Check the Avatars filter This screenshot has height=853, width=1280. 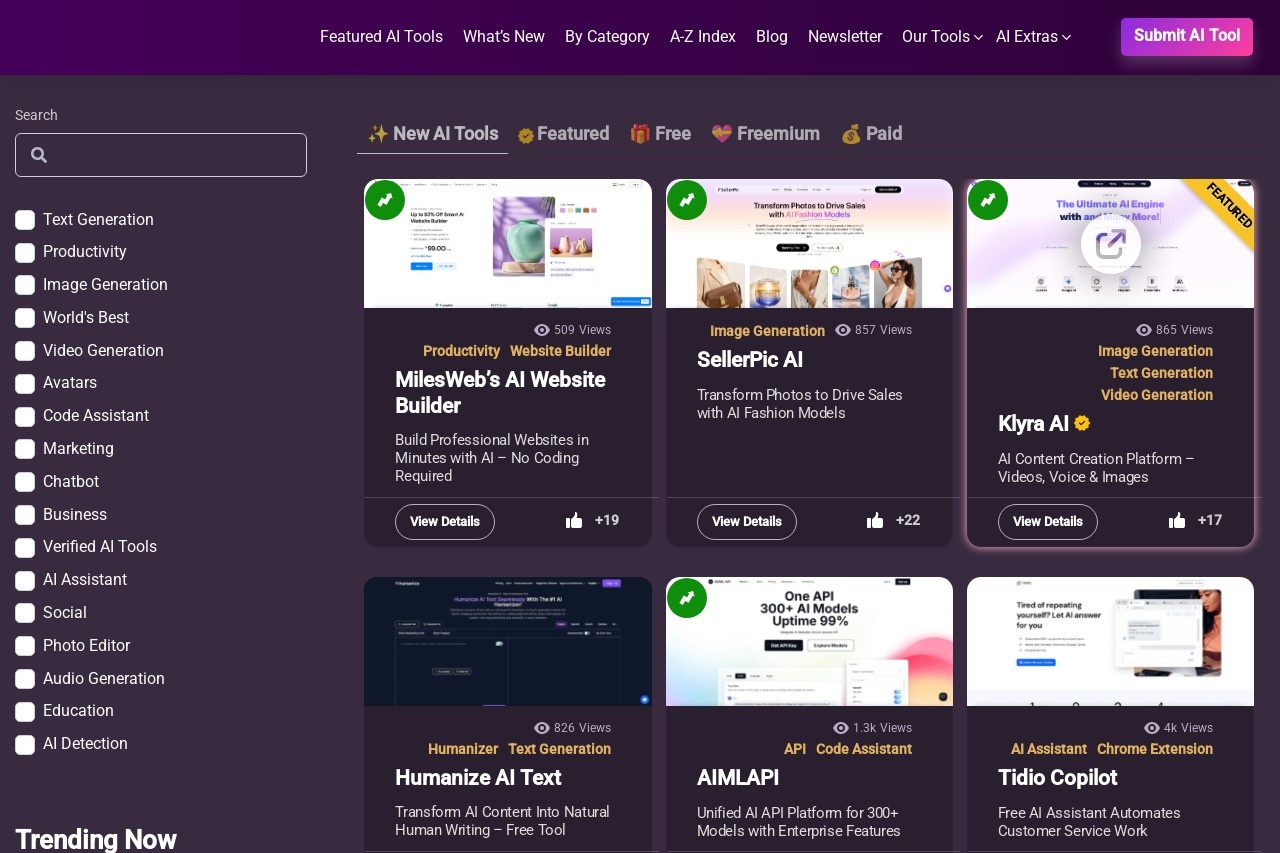pyautogui.click(x=25, y=384)
